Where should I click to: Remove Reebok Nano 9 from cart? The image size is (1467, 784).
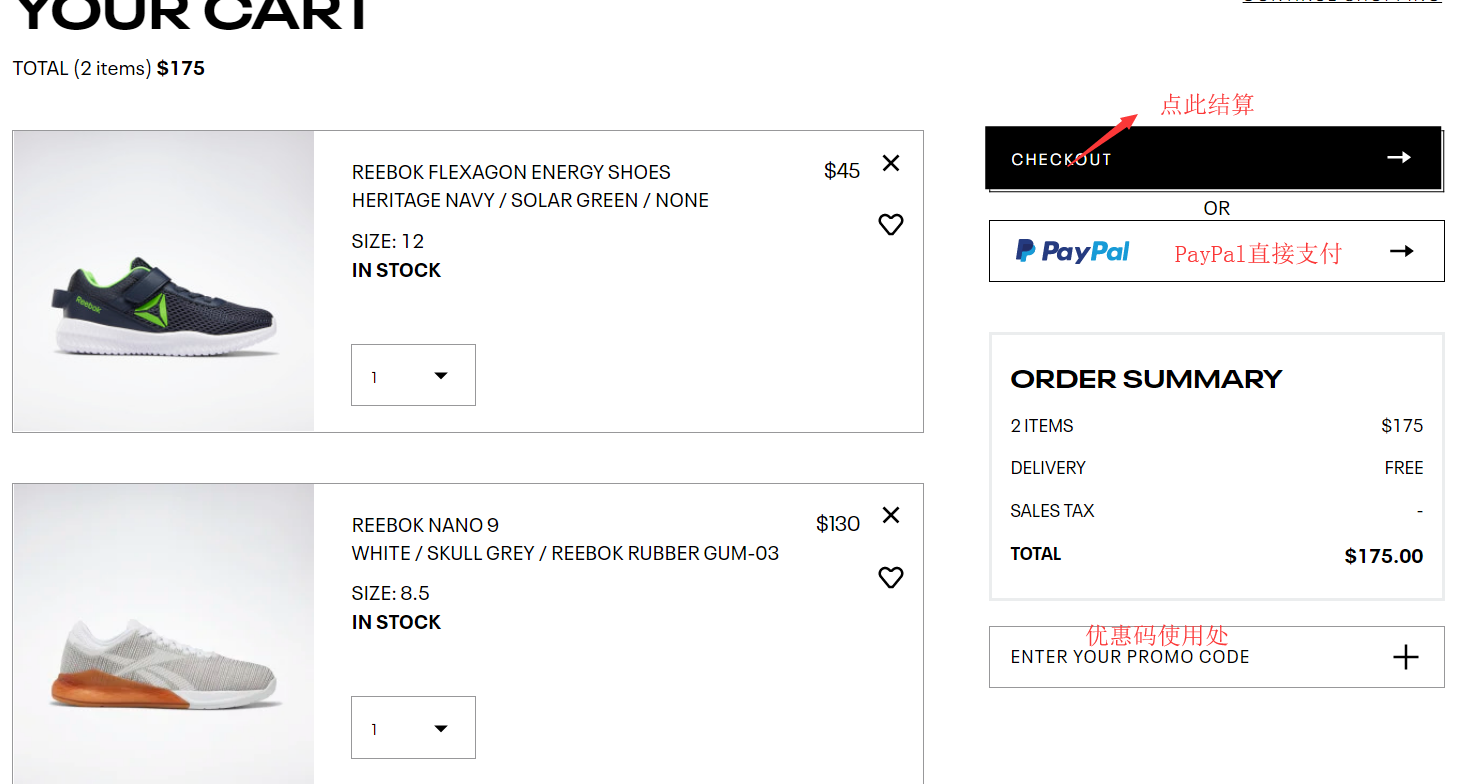891,515
